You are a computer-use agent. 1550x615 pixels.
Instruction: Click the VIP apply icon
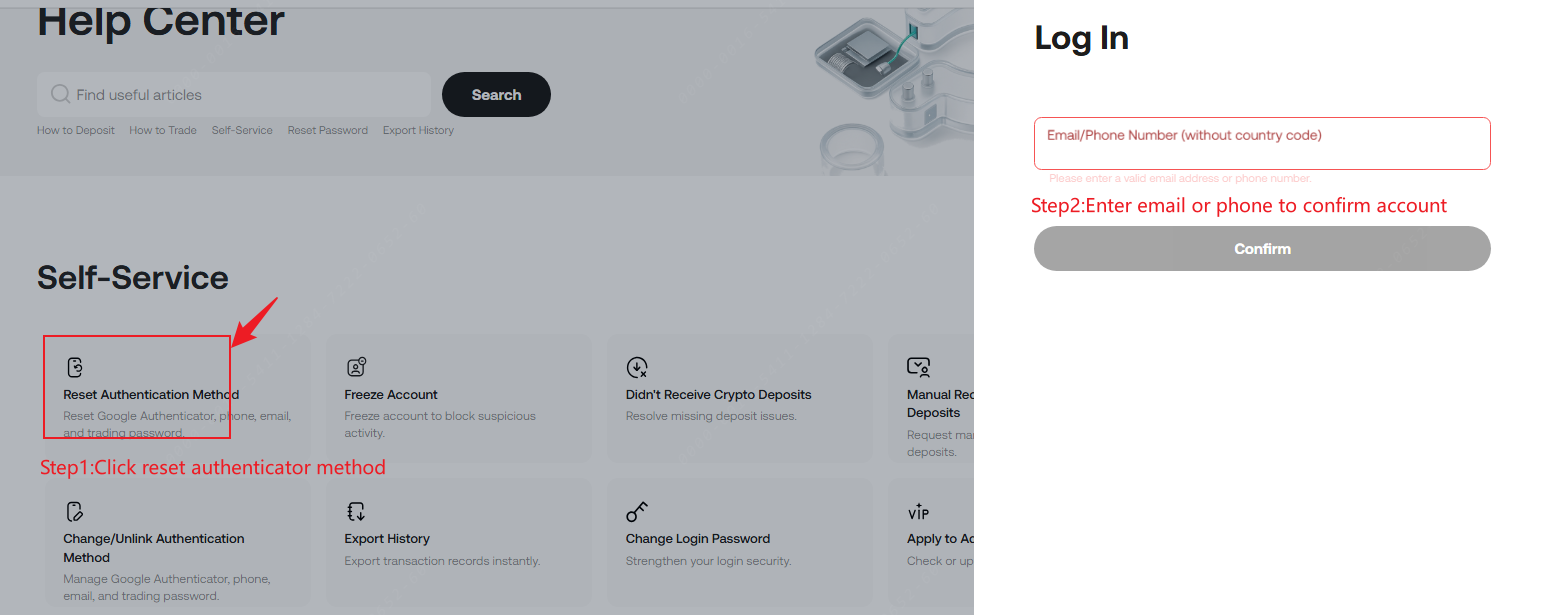point(918,512)
